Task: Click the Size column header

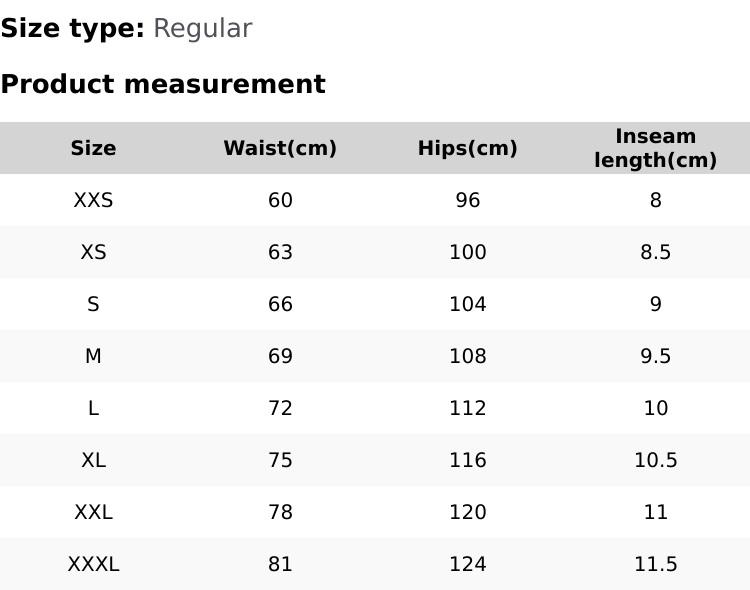Action: point(93,148)
